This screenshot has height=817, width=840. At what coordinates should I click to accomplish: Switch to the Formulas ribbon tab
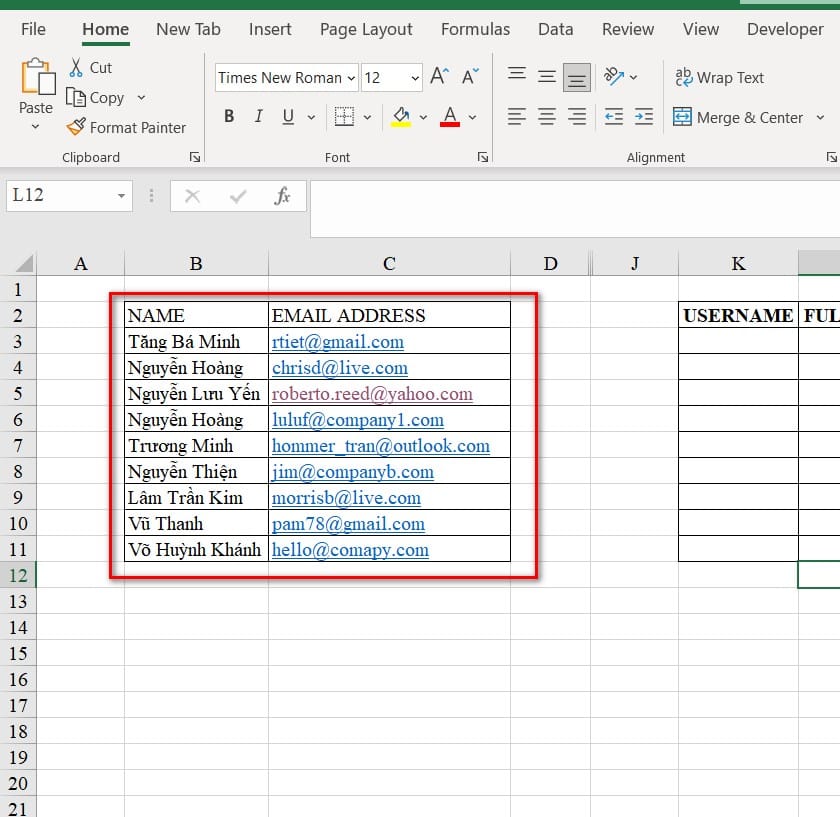pos(475,30)
